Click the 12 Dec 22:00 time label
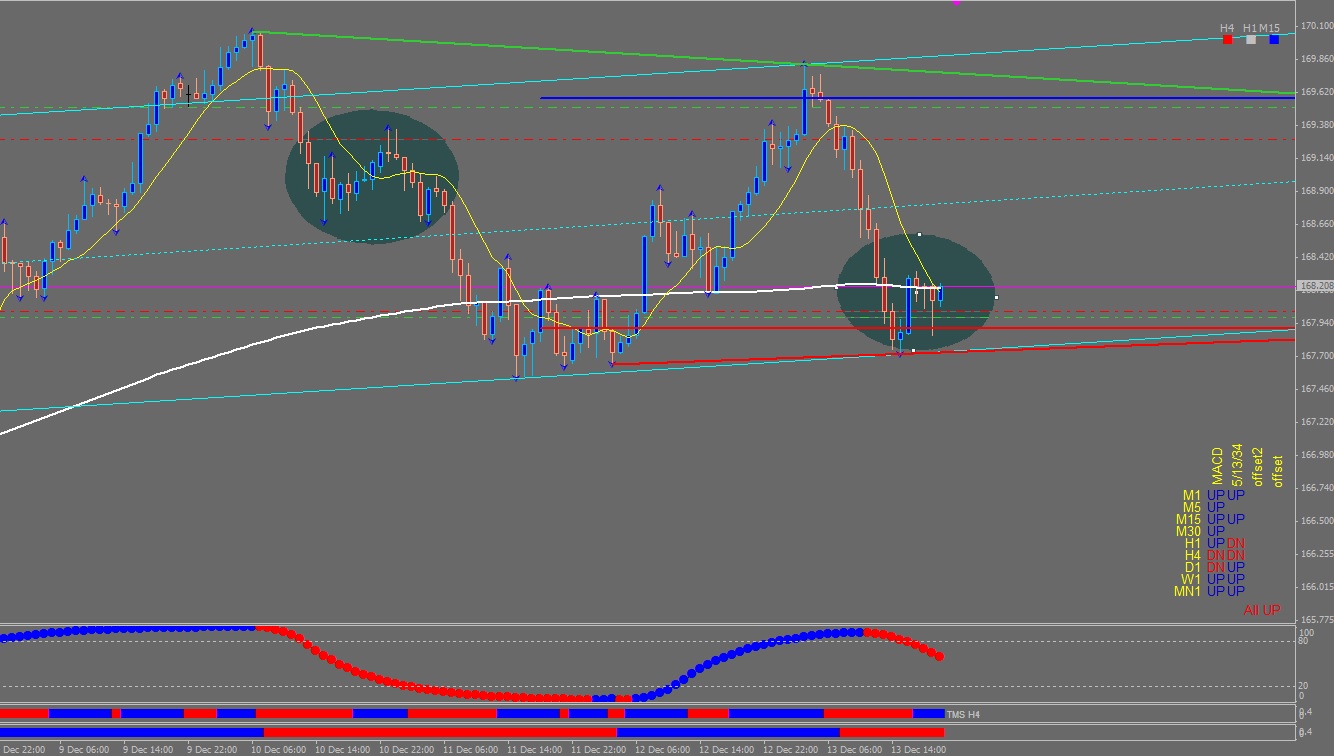This screenshot has width=1334, height=756. coord(791,749)
